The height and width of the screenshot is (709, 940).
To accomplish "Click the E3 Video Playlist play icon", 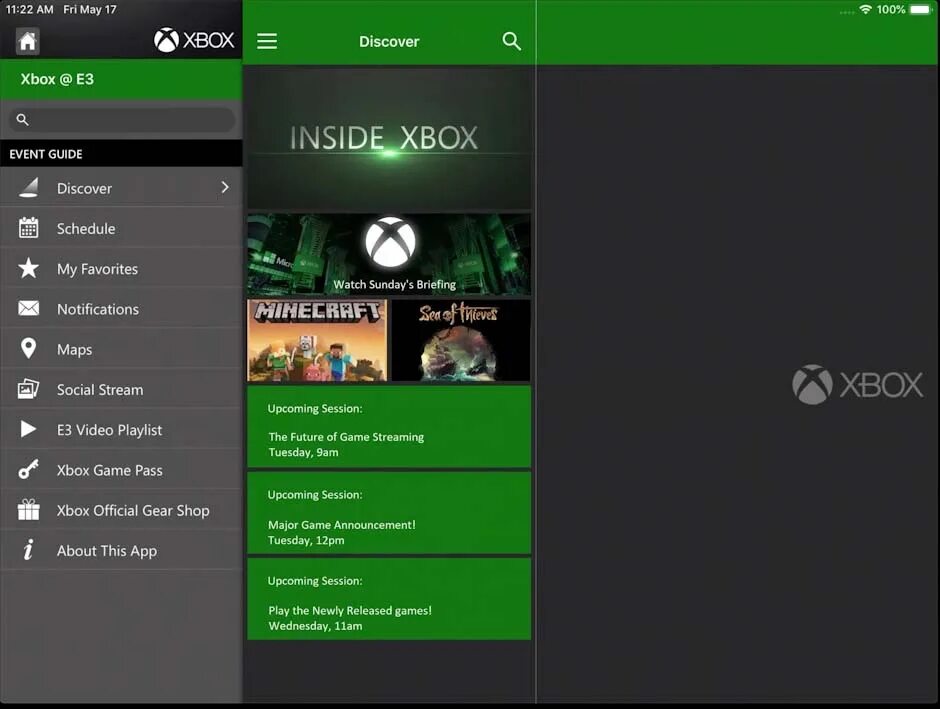I will [x=28, y=429].
